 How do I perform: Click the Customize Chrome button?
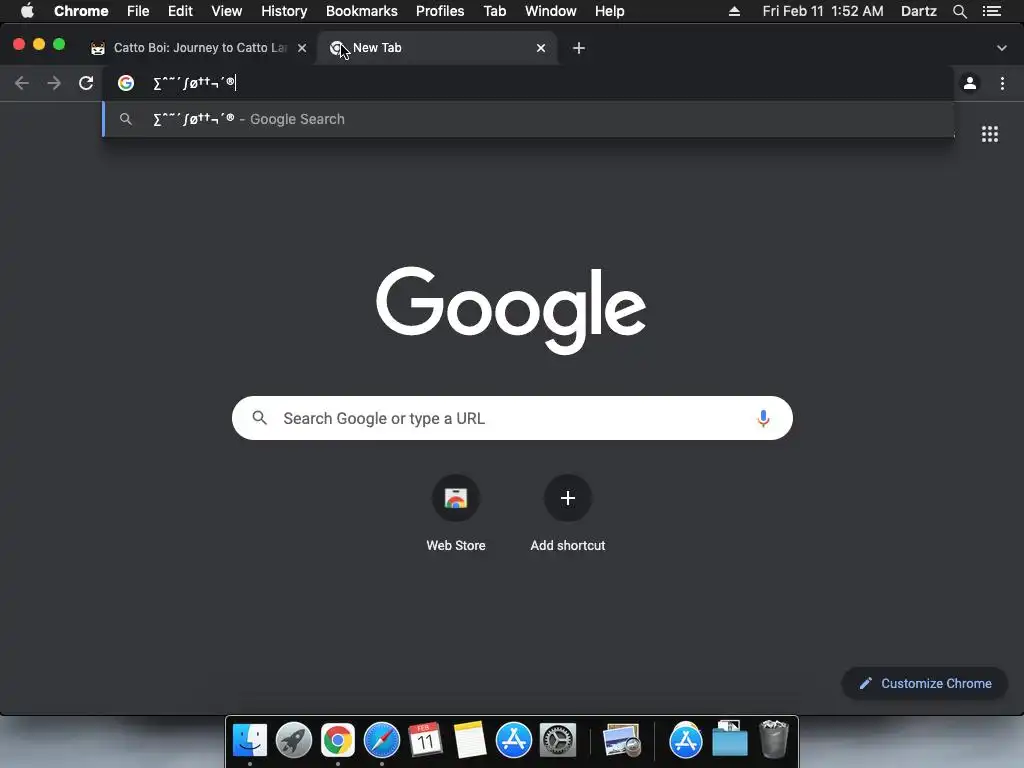[x=925, y=683]
